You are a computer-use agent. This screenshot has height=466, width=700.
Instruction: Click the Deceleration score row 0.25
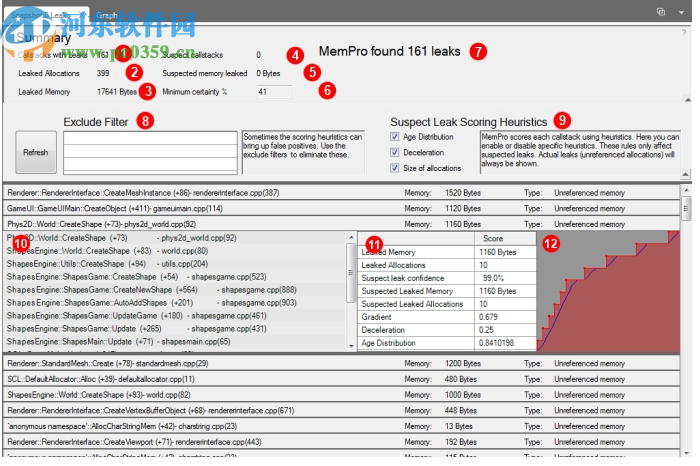tap(447, 330)
